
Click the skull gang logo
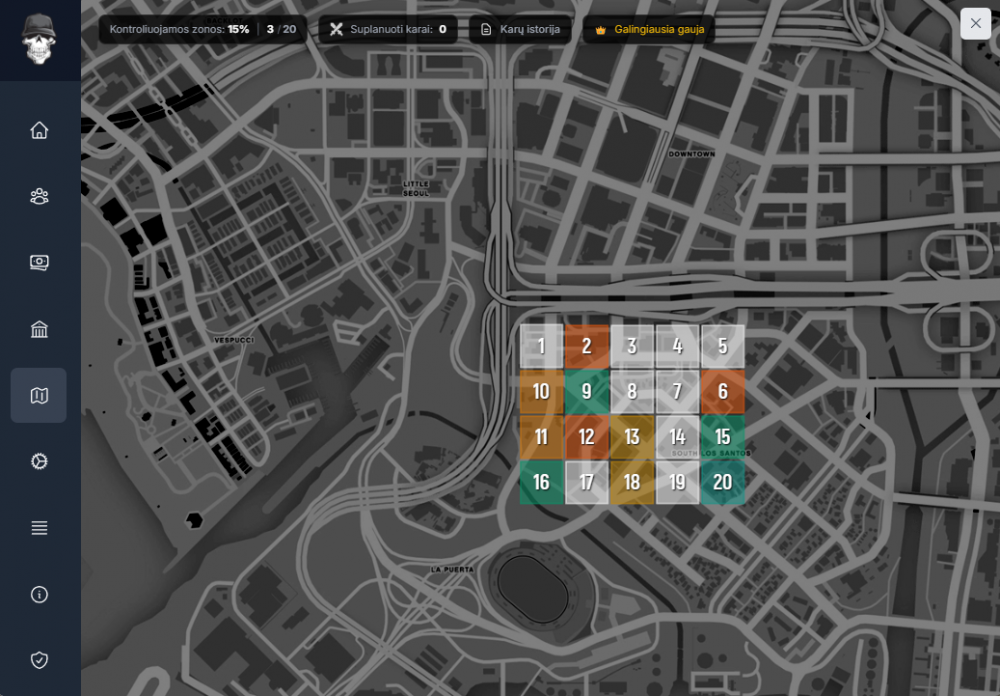(39, 40)
